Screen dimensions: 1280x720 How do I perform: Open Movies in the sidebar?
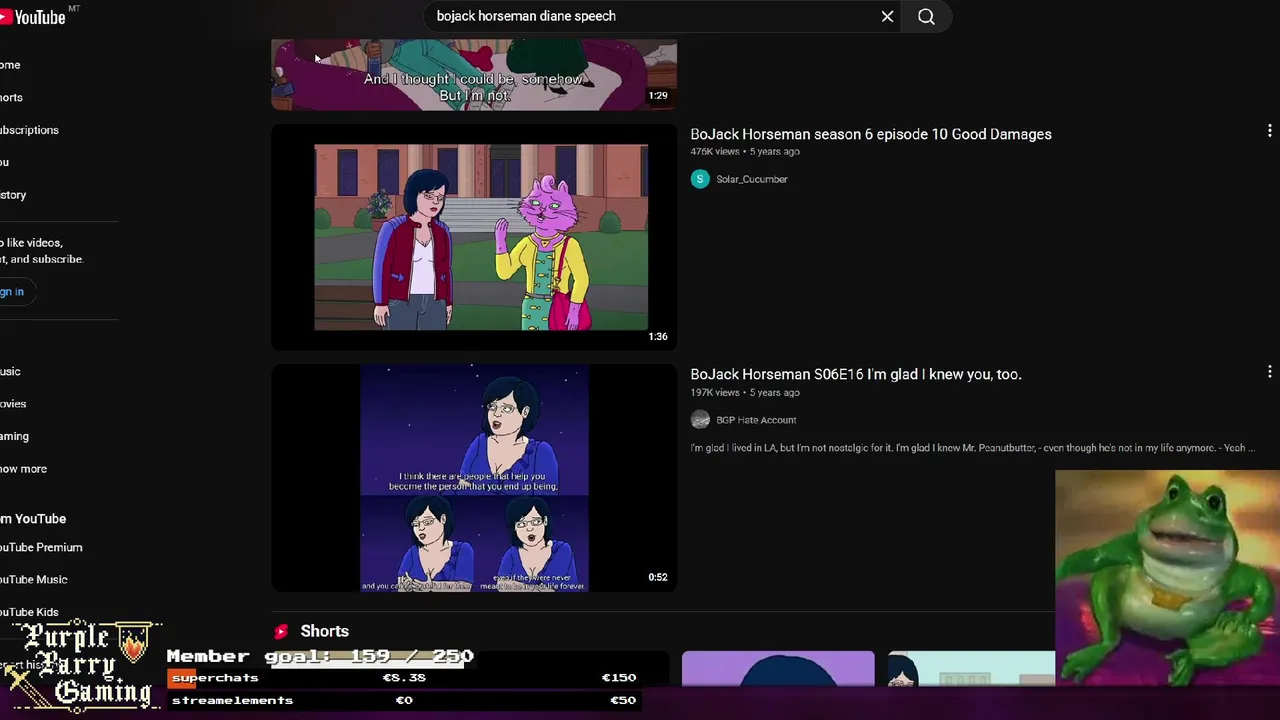[13, 404]
